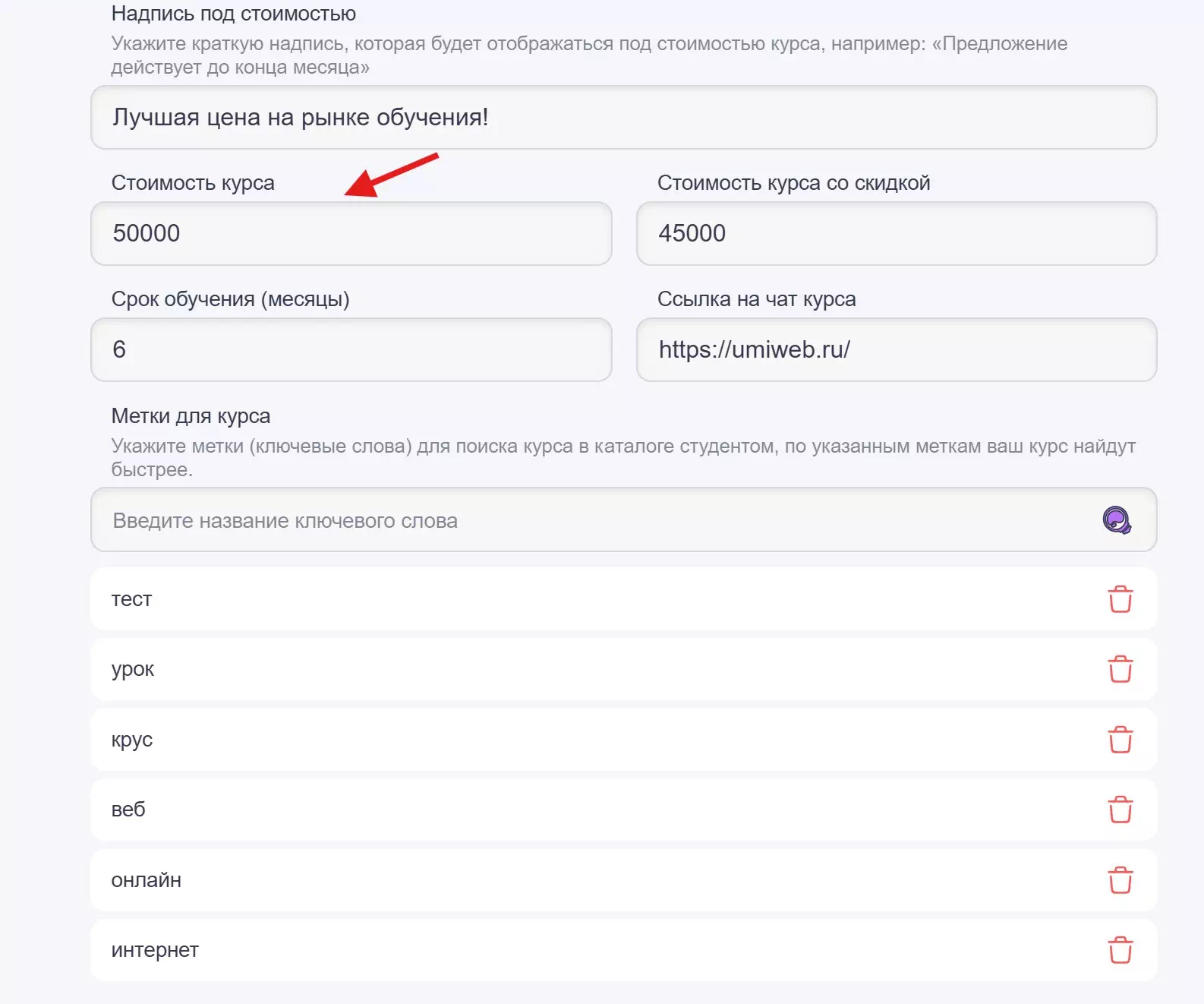Delete the 'тест' keyword tag

click(x=1120, y=599)
